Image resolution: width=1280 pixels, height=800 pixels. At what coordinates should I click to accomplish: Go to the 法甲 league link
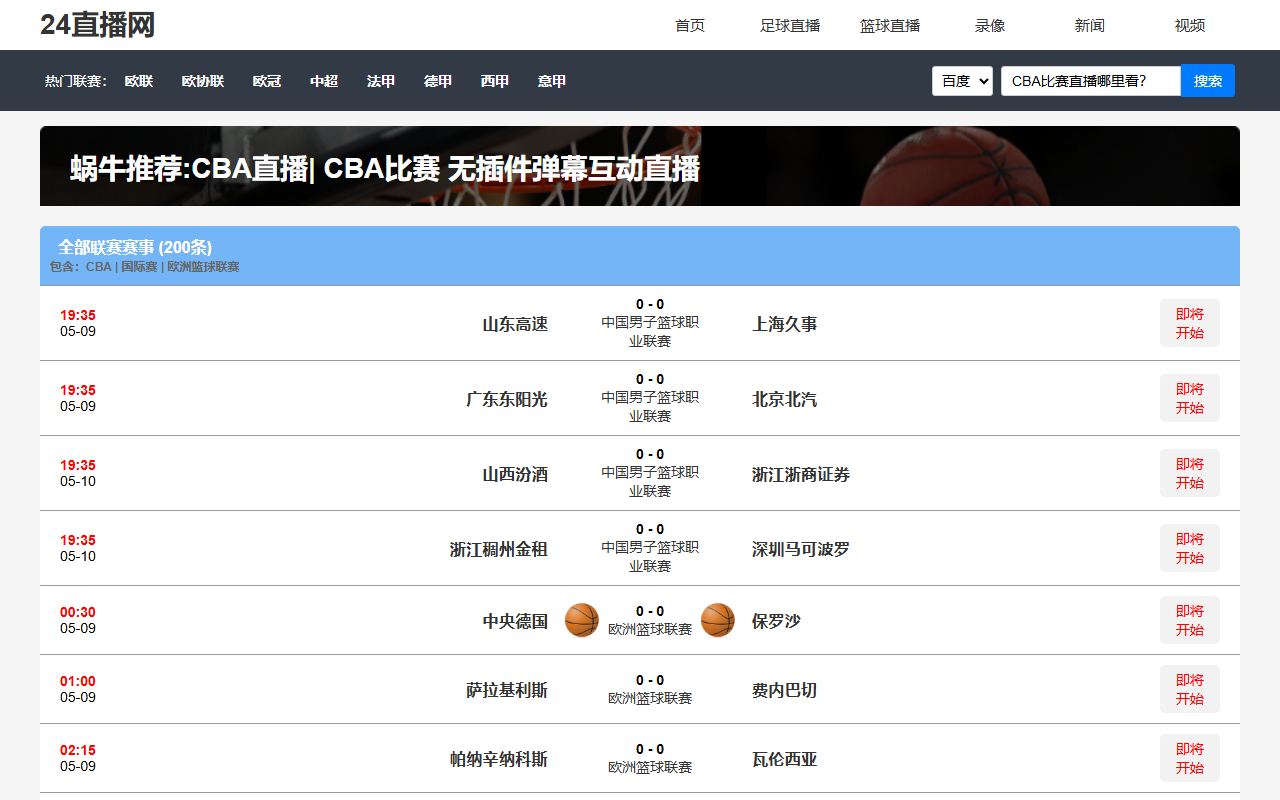pyautogui.click(x=381, y=81)
